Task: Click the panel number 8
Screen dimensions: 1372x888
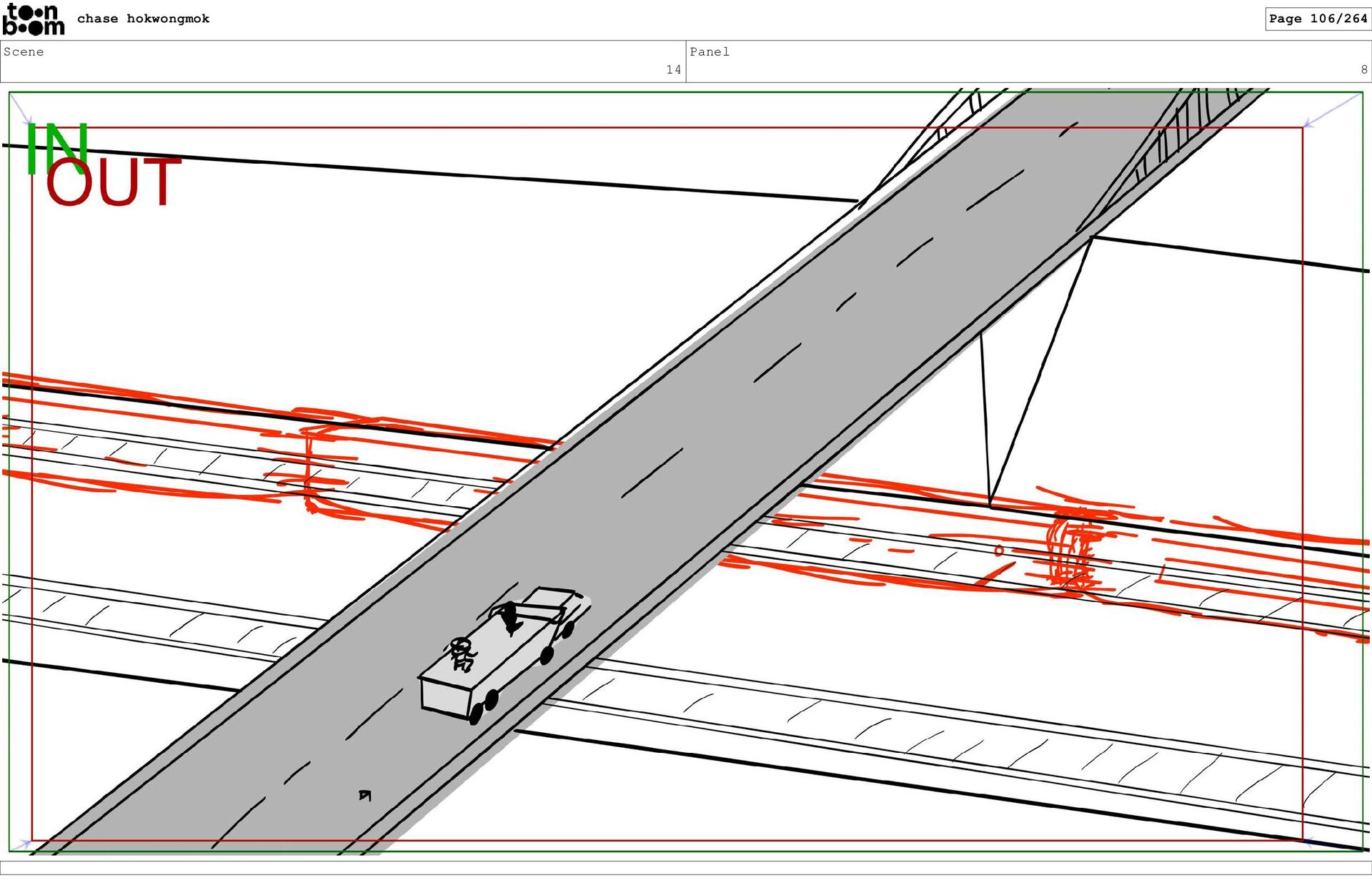Action: pos(1363,69)
